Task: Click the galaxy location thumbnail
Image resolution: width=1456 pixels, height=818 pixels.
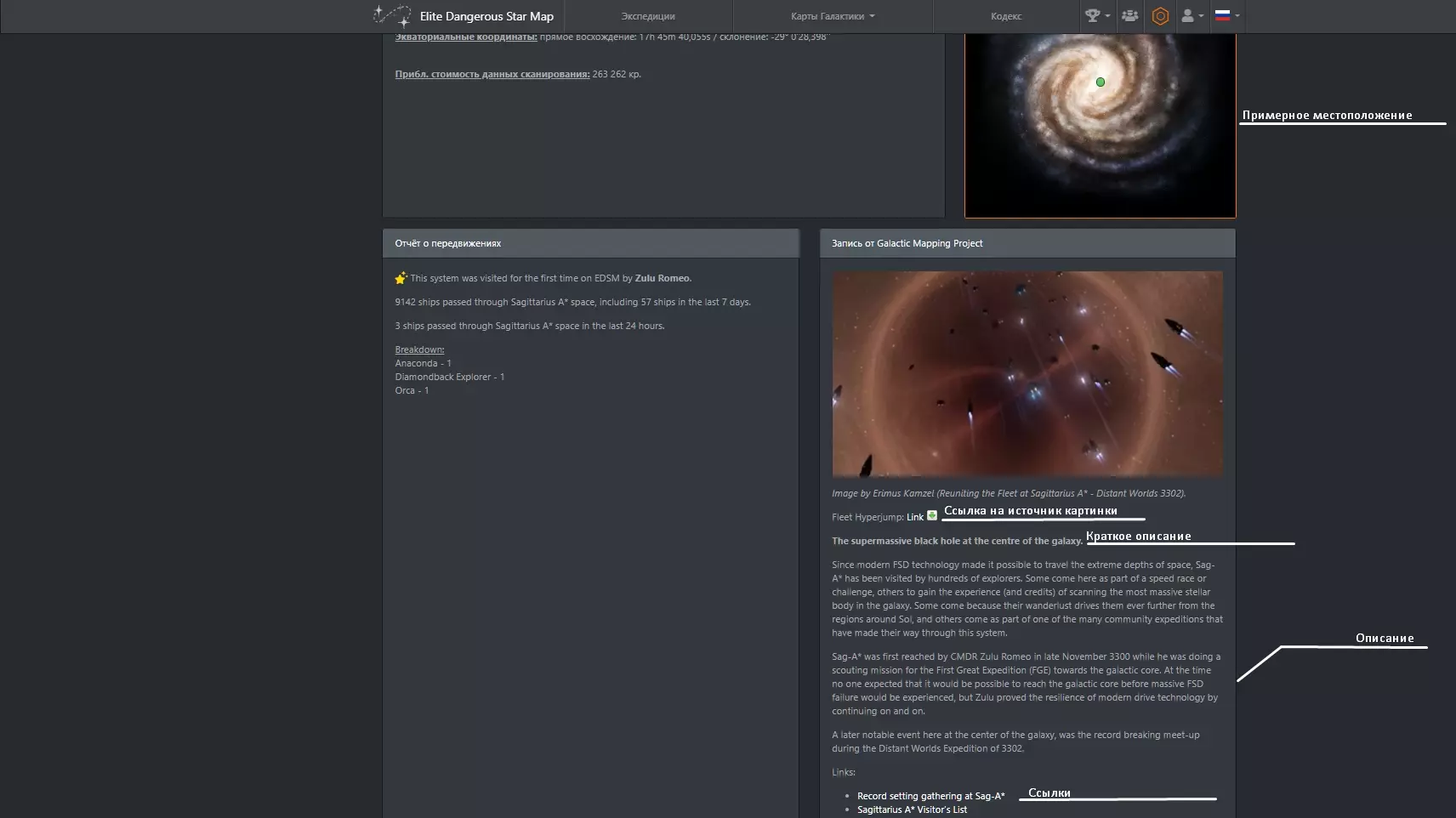Action: point(1101,125)
